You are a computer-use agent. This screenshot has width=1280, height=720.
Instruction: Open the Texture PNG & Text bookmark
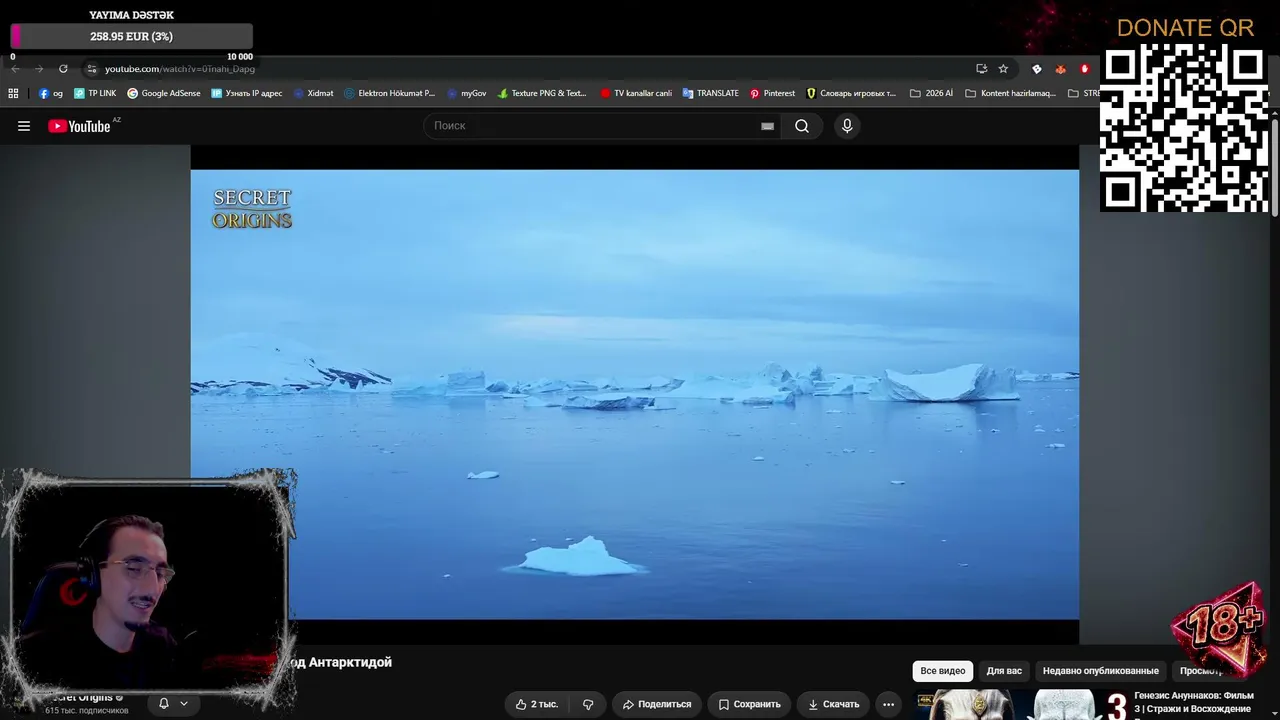point(542,93)
